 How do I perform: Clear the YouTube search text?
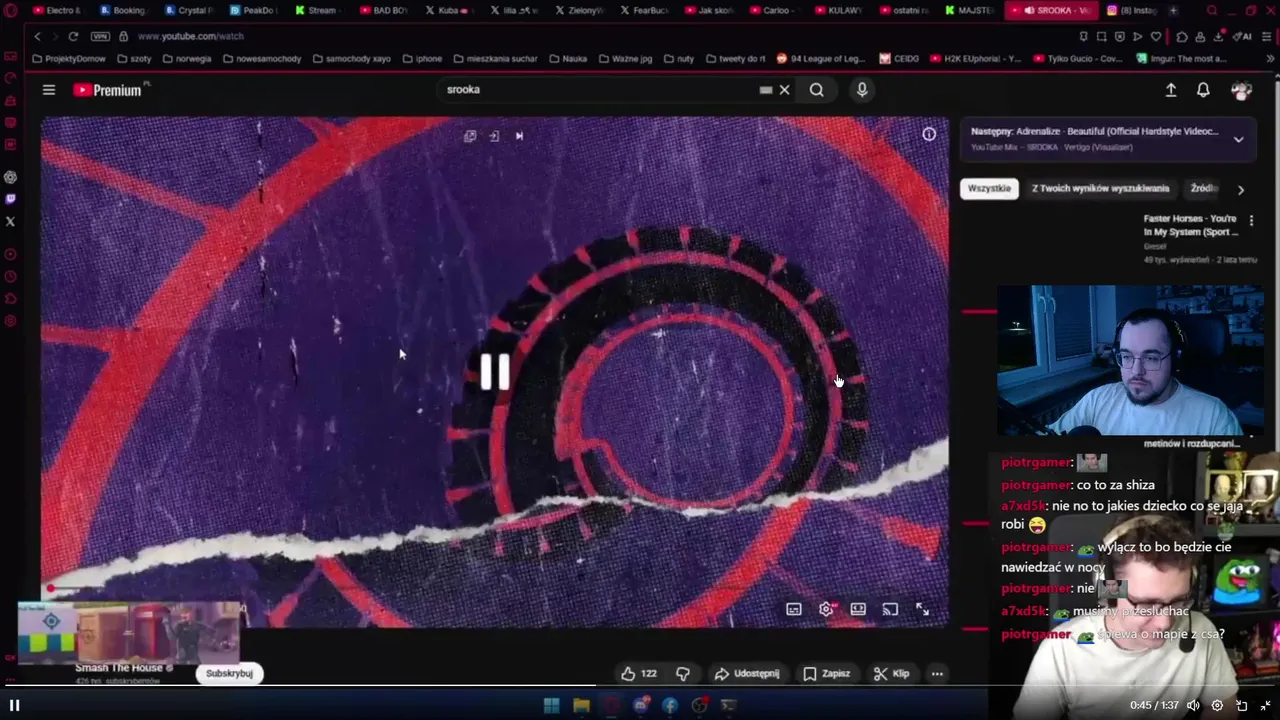(x=784, y=90)
